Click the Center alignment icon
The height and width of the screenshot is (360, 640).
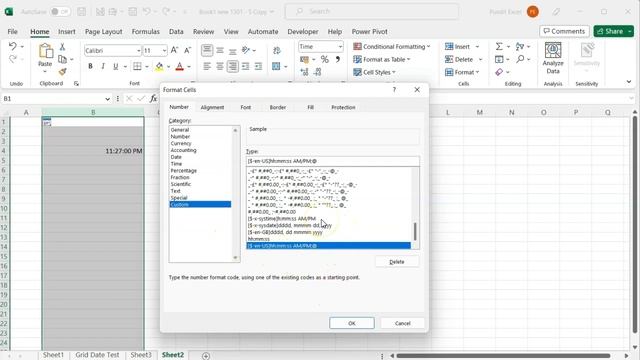[x=220, y=66]
